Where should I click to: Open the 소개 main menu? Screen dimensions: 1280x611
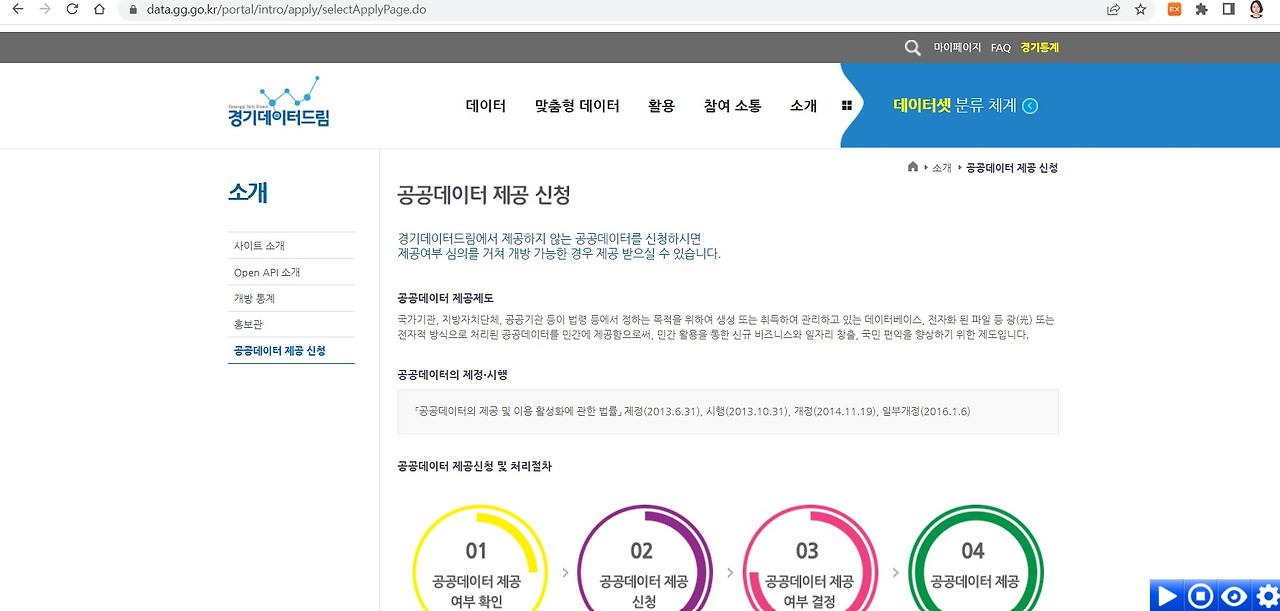[x=803, y=106]
